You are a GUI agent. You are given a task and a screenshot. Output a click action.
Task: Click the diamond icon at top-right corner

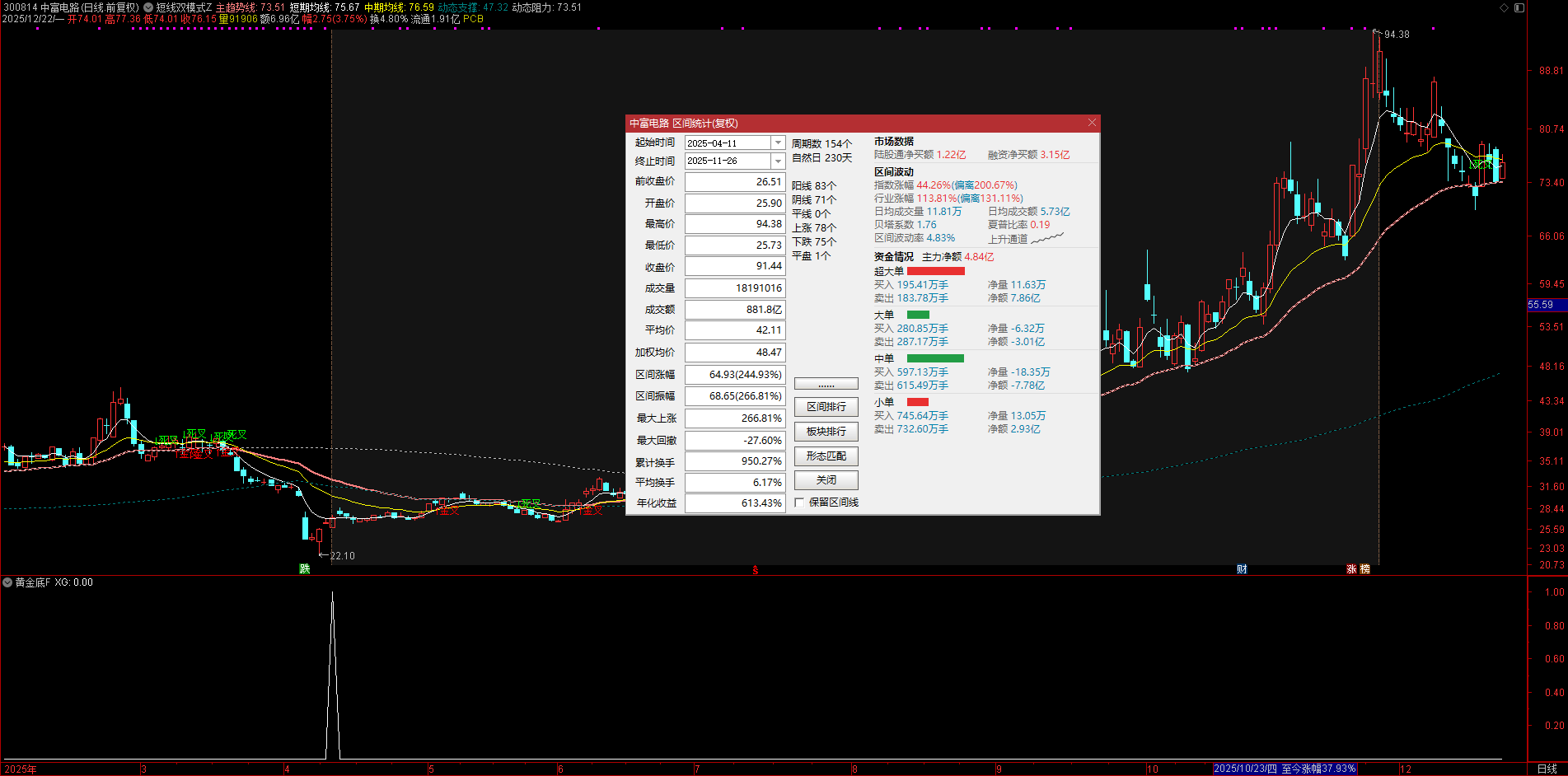click(x=1504, y=7)
